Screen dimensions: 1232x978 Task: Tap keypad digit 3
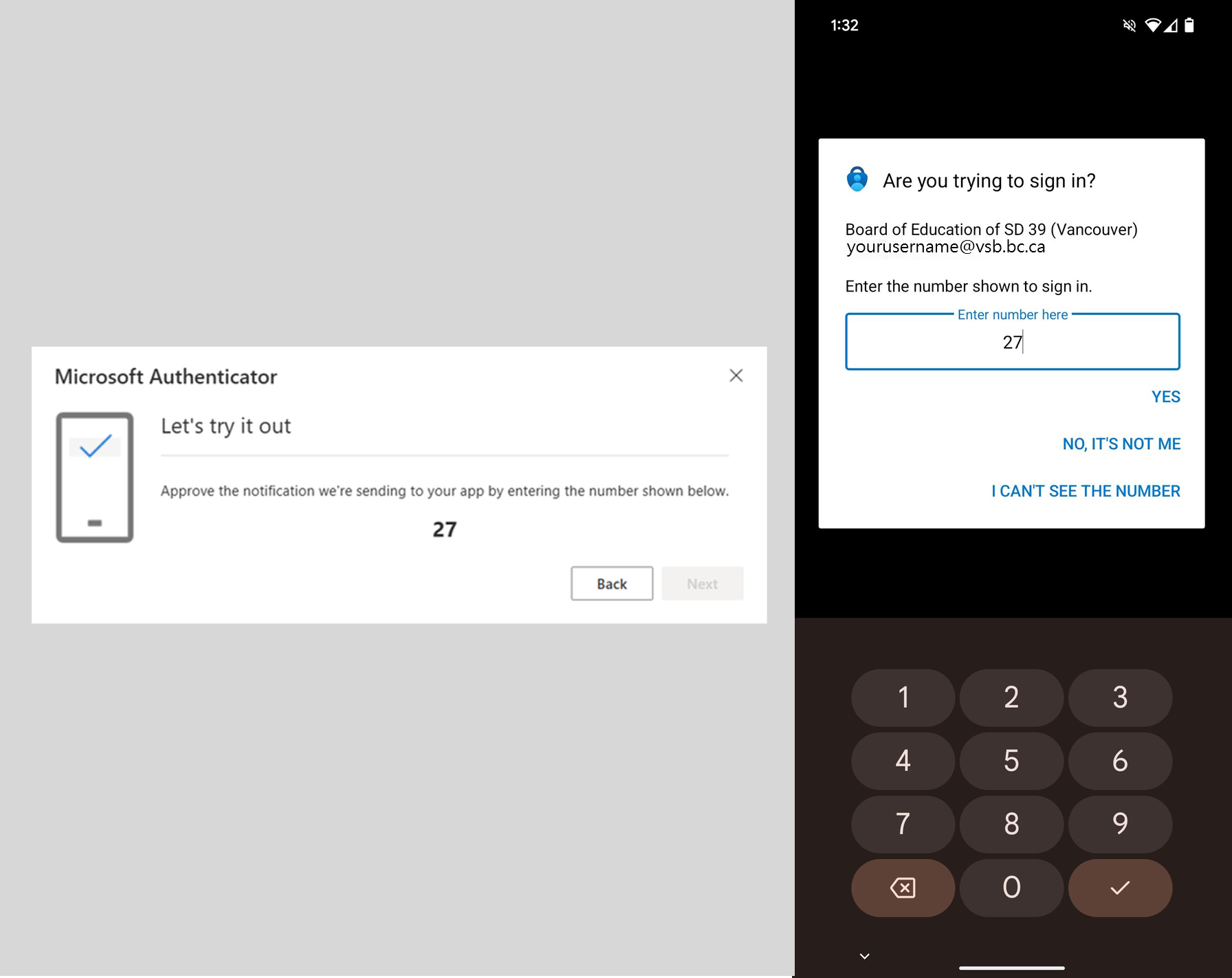pos(1120,697)
